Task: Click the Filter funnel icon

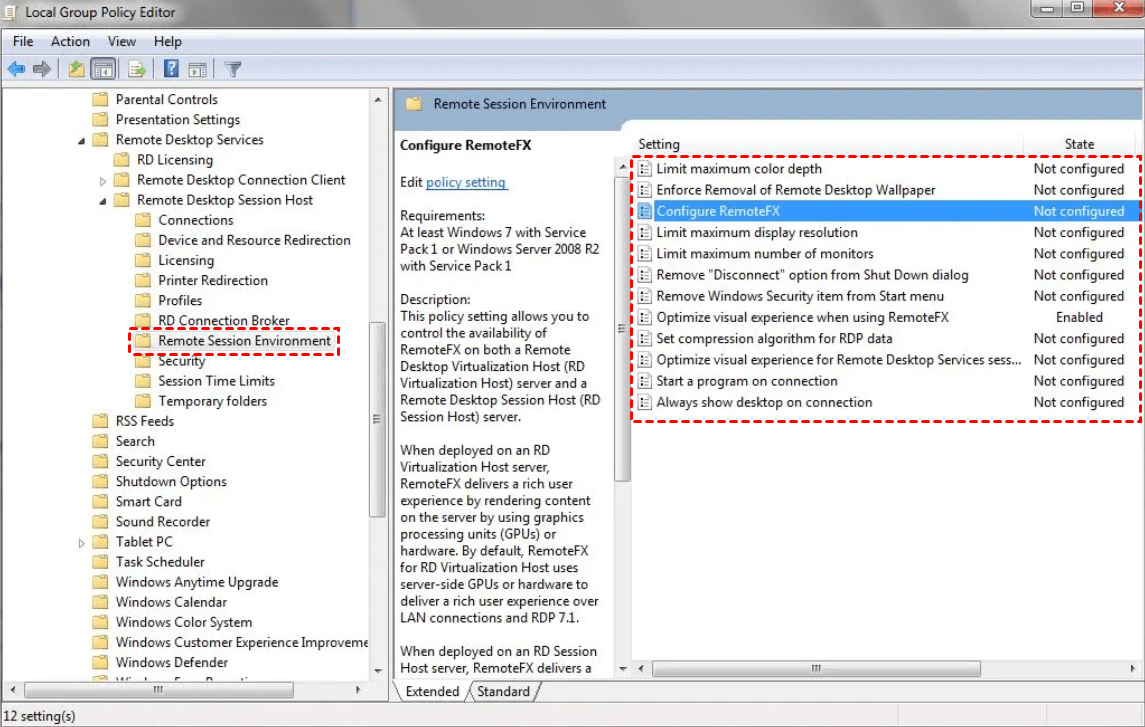Action: 233,69
